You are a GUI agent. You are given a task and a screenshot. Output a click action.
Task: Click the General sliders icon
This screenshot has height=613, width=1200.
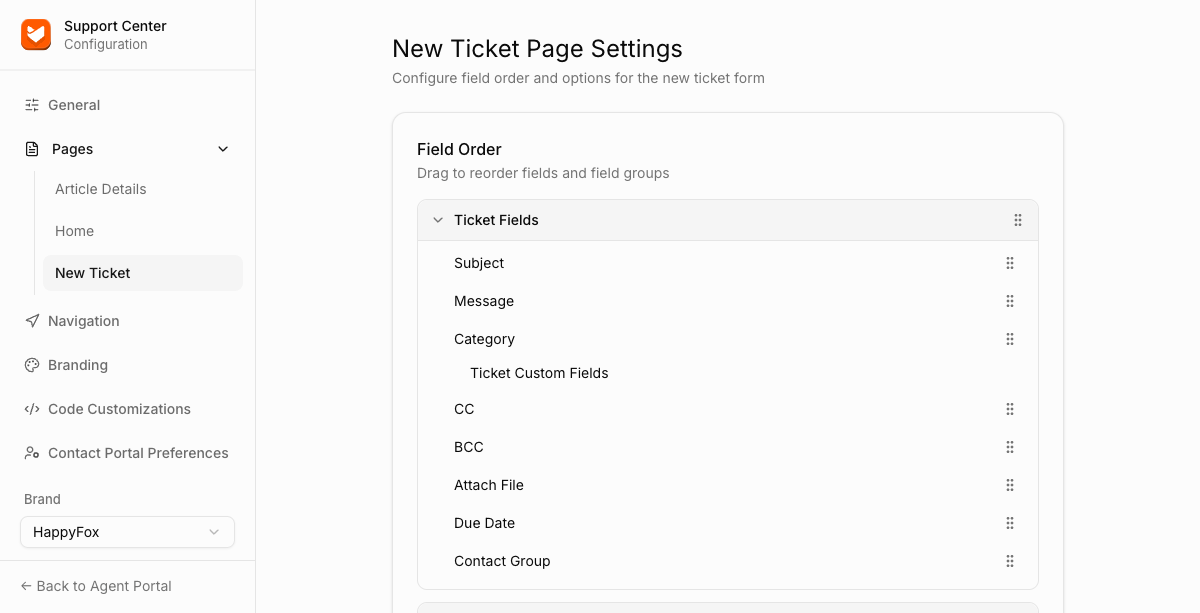[x=32, y=105]
